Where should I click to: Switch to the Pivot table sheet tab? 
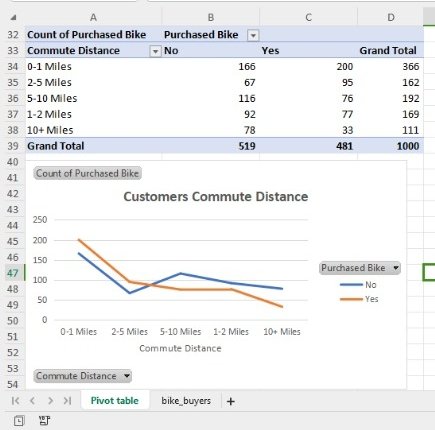pos(115,400)
